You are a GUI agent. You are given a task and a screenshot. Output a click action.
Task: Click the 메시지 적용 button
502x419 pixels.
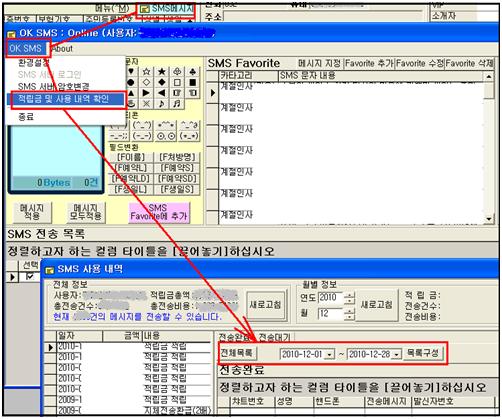coord(32,212)
